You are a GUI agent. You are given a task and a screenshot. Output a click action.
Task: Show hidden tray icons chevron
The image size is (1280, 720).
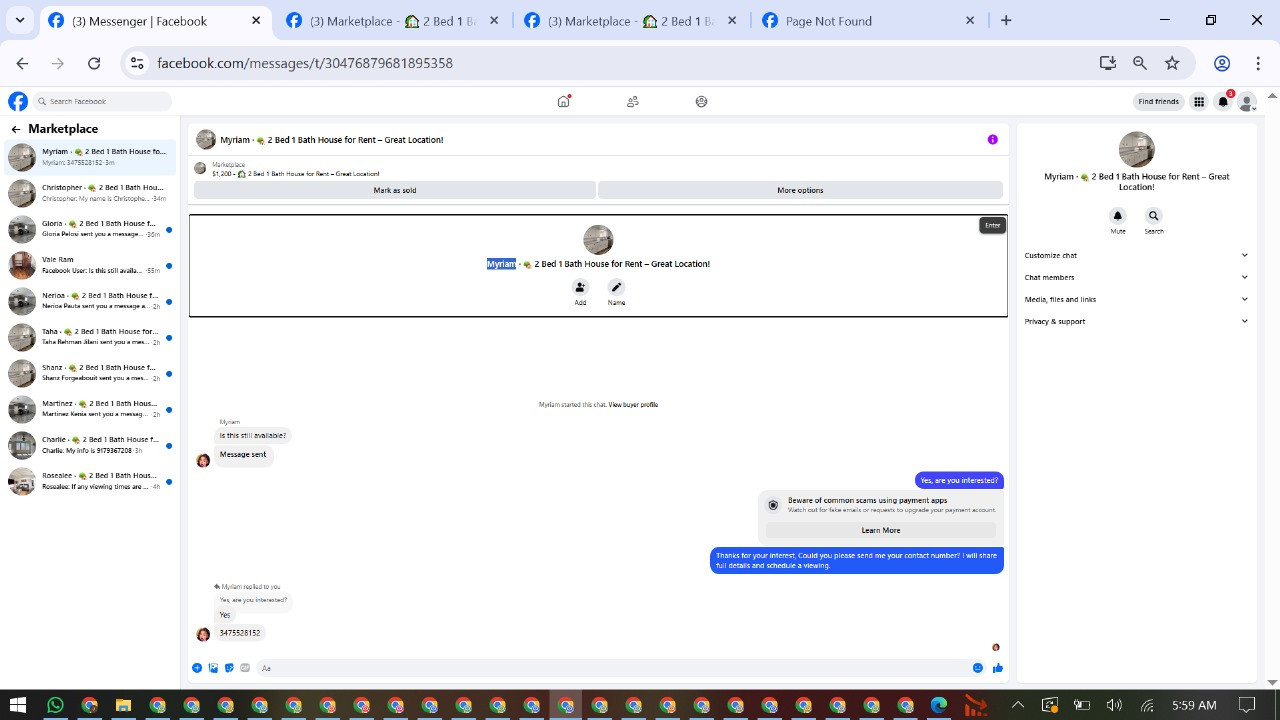tap(1018, 705)
